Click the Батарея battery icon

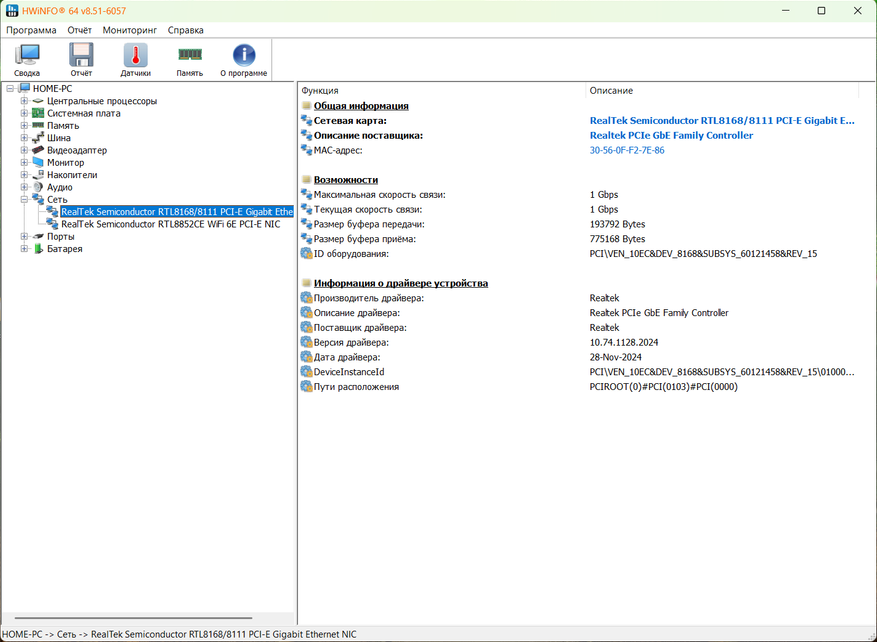tap(38, 249)
